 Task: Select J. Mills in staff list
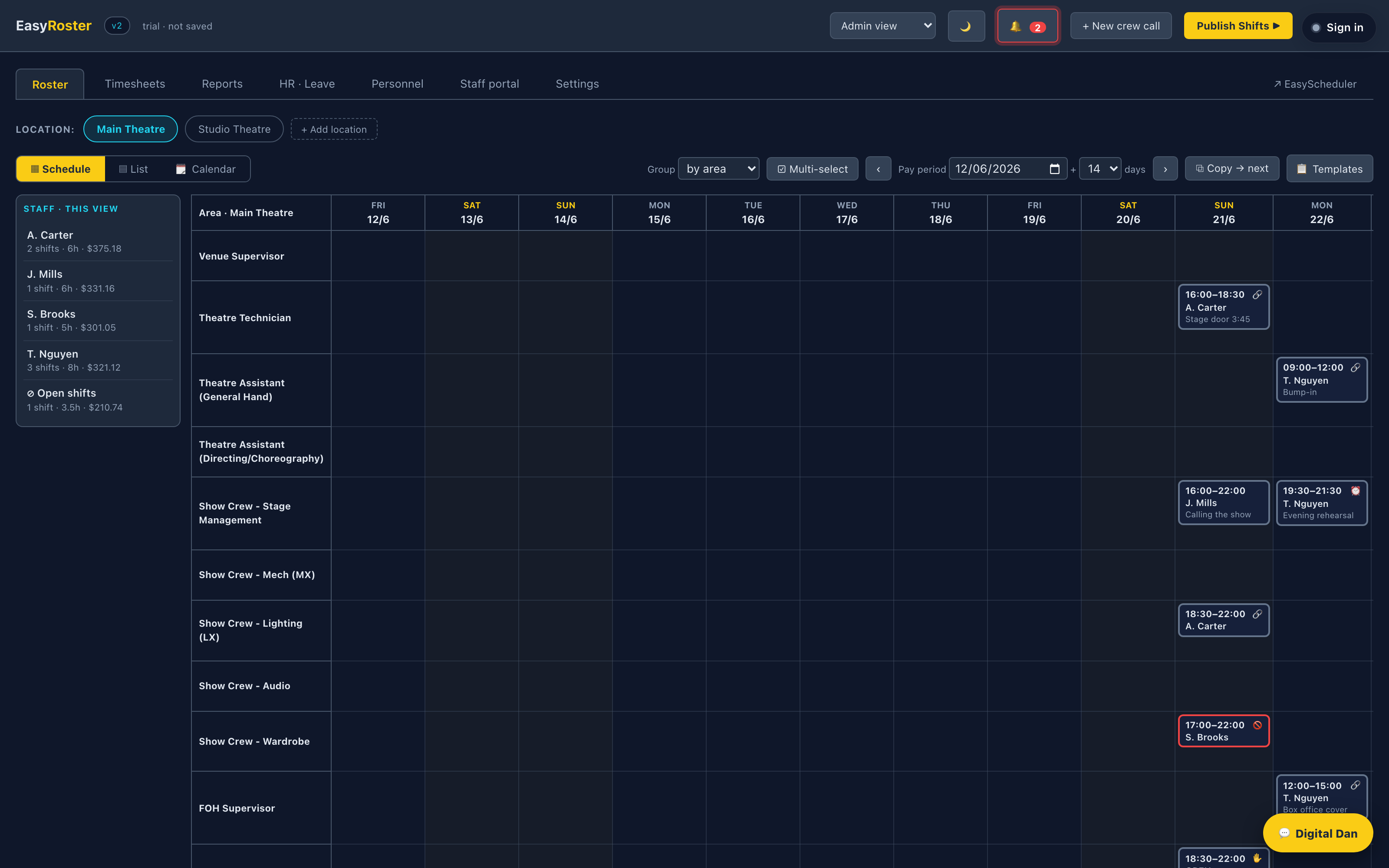tap(99, 281)
